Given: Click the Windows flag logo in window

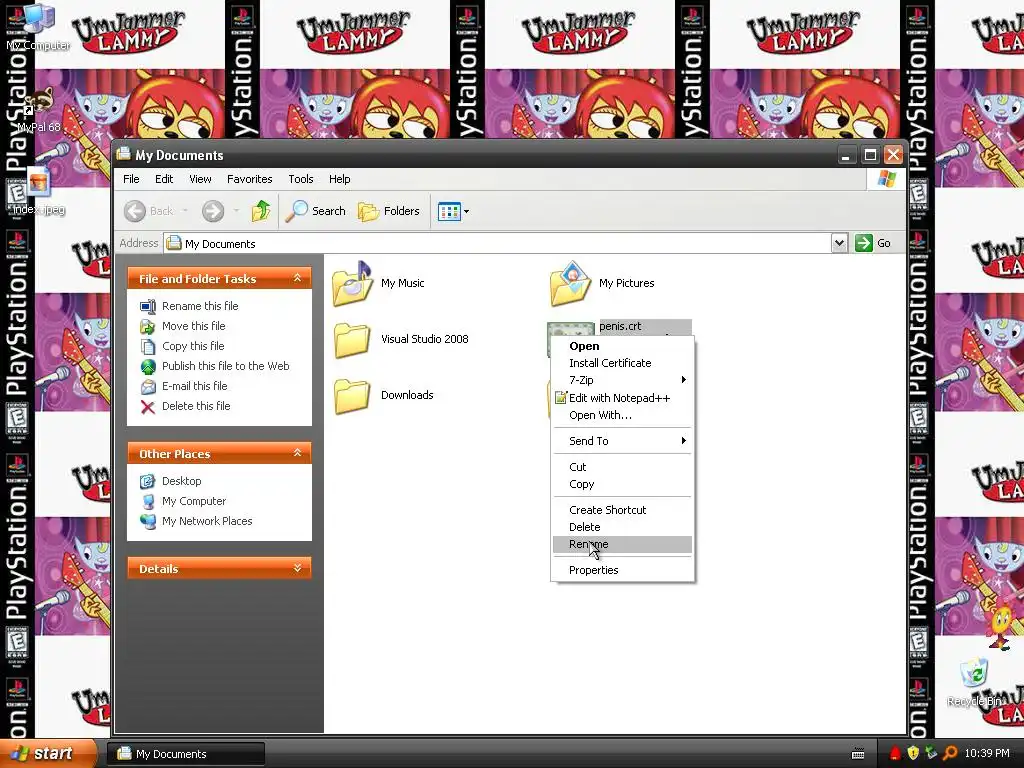Looking at the screenshot, I should (886, 178).
